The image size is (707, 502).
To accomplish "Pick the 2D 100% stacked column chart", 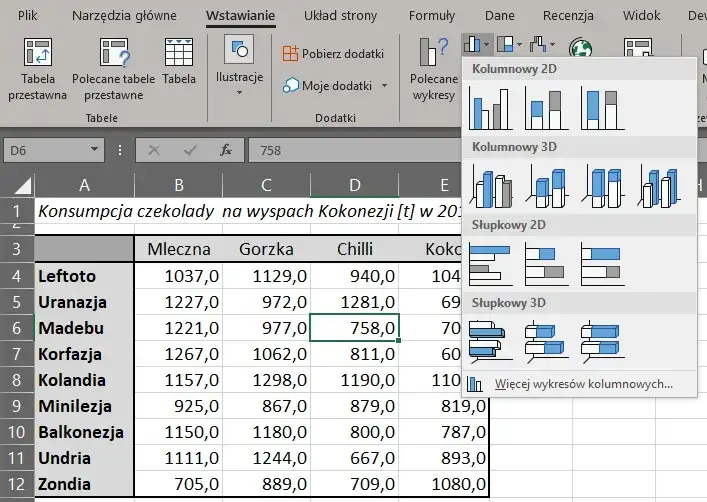I will (602, 110).
